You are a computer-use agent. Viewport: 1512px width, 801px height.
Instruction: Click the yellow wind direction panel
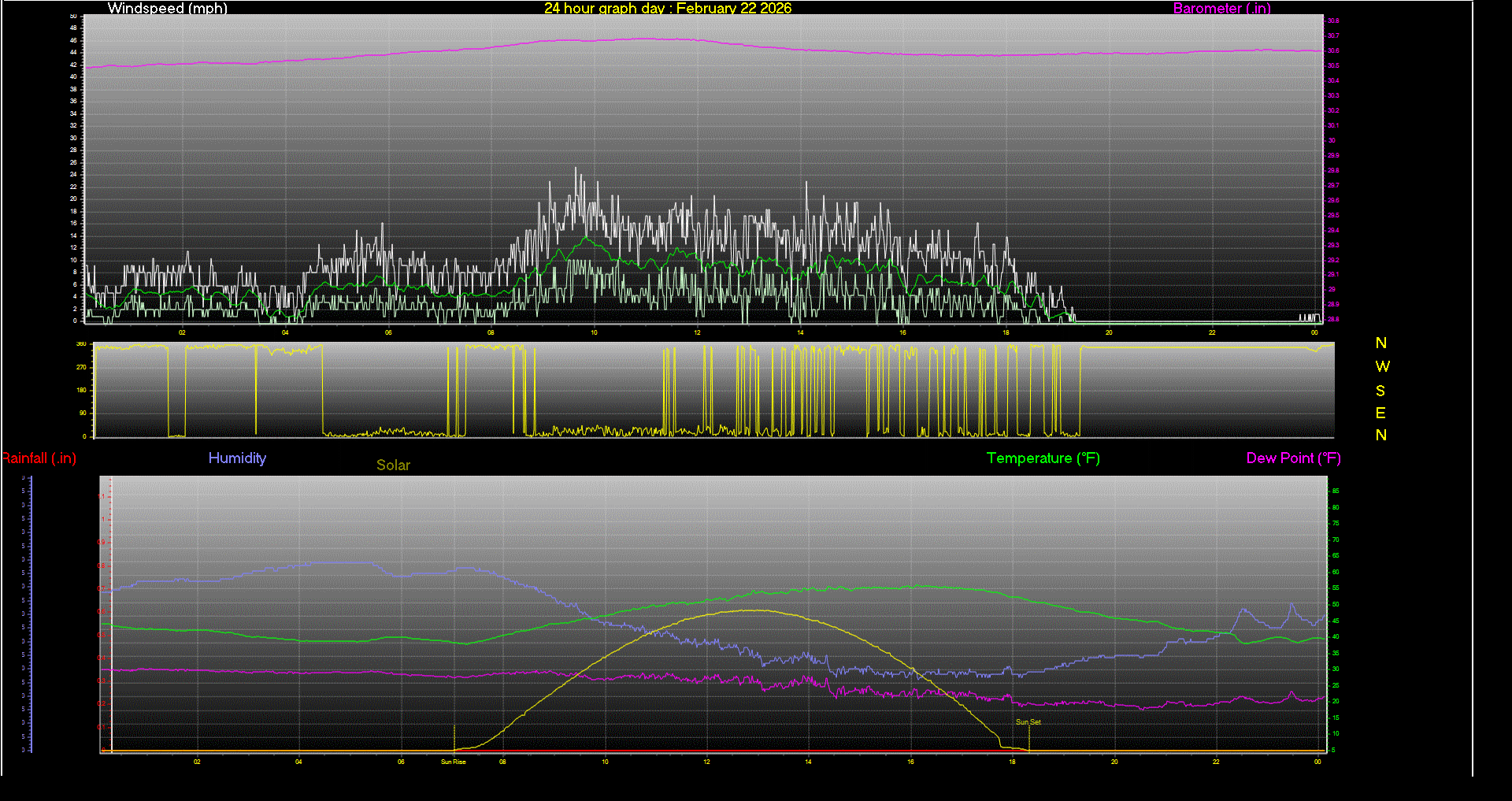(709, 390)
